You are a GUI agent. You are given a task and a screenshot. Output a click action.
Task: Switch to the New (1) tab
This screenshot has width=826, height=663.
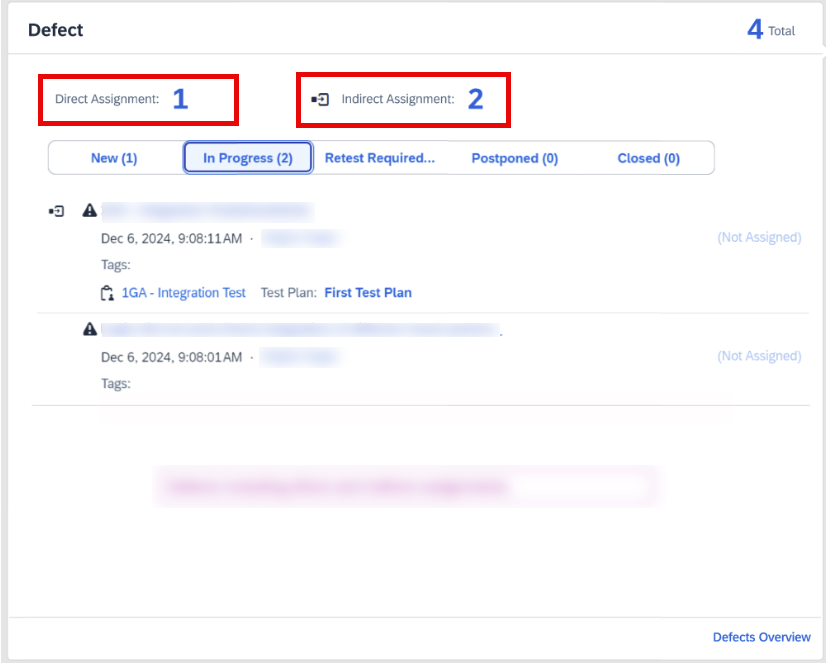click(114, 158)
